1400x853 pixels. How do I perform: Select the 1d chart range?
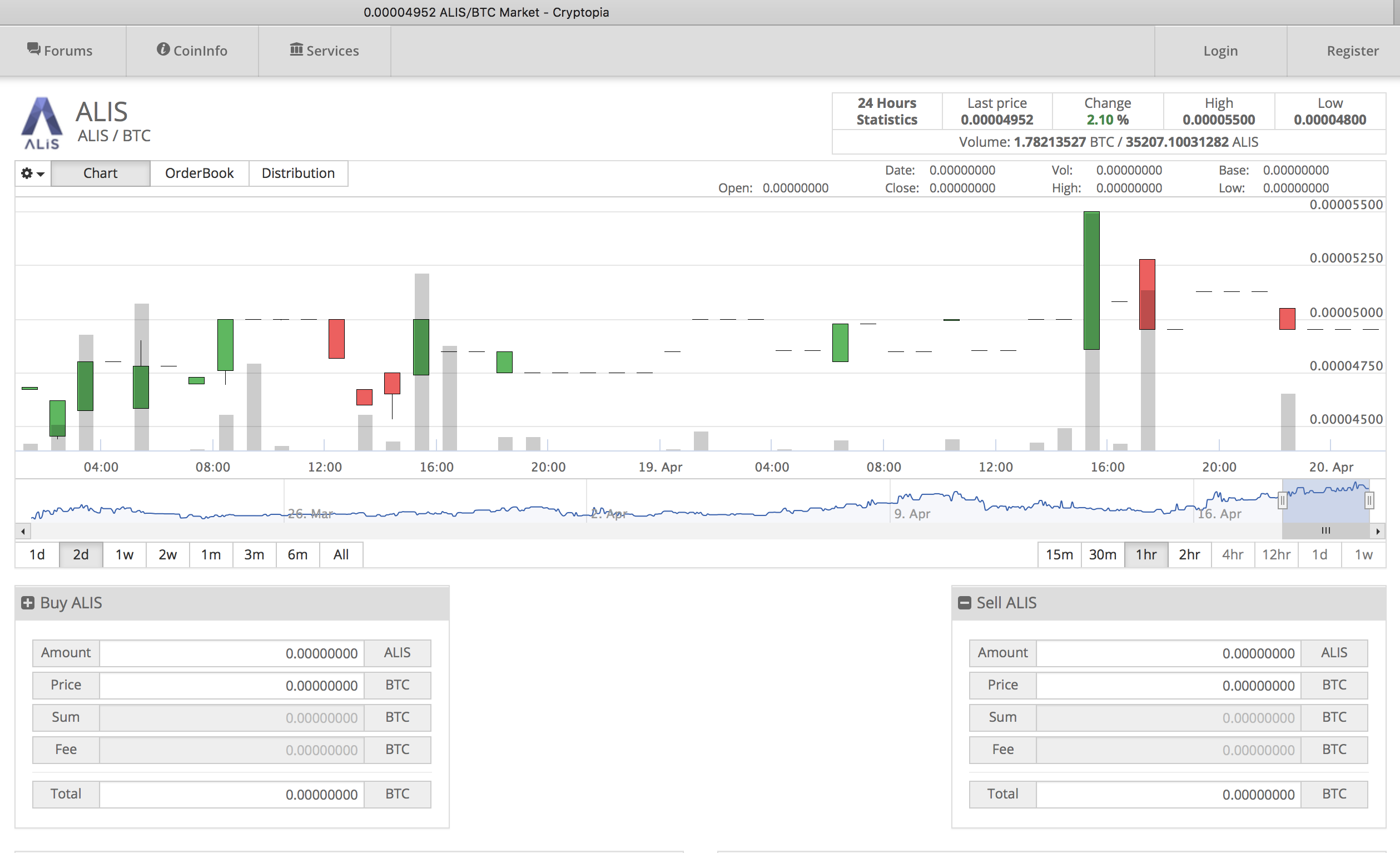click(x=37, y=554)
